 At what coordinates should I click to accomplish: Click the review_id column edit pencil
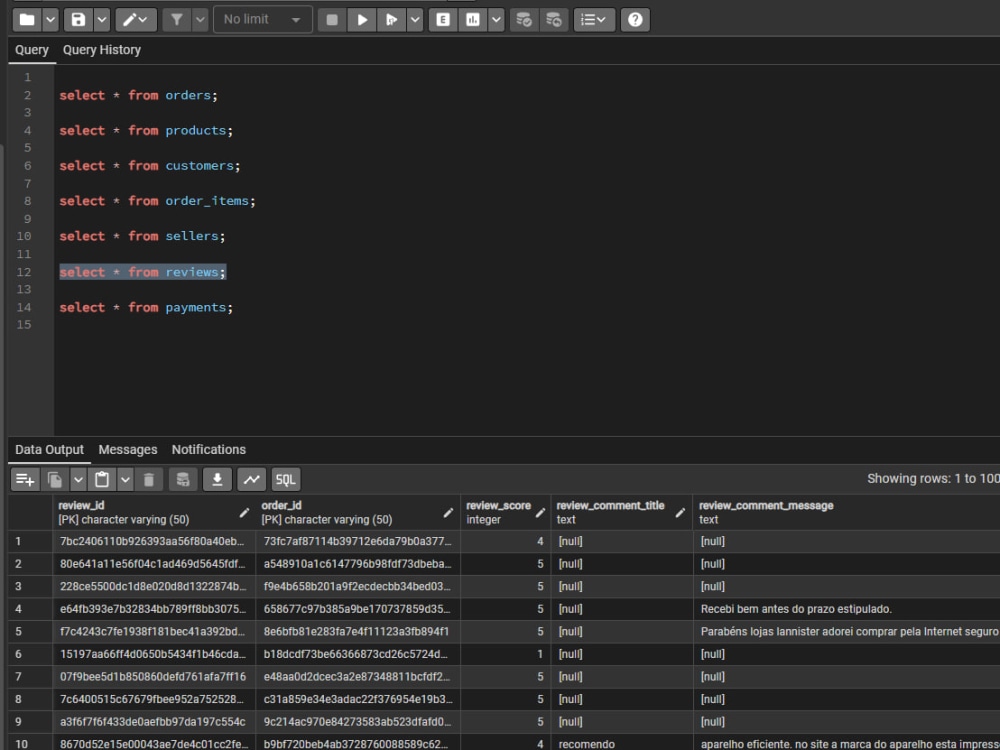pyautogui.click(x=244, y=513)
